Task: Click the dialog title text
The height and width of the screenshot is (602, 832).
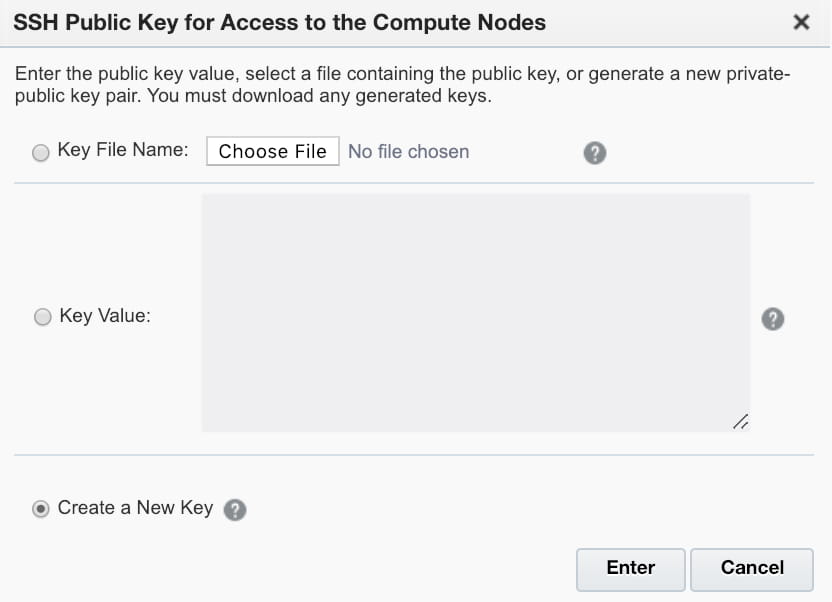Action: pos(280,23)
